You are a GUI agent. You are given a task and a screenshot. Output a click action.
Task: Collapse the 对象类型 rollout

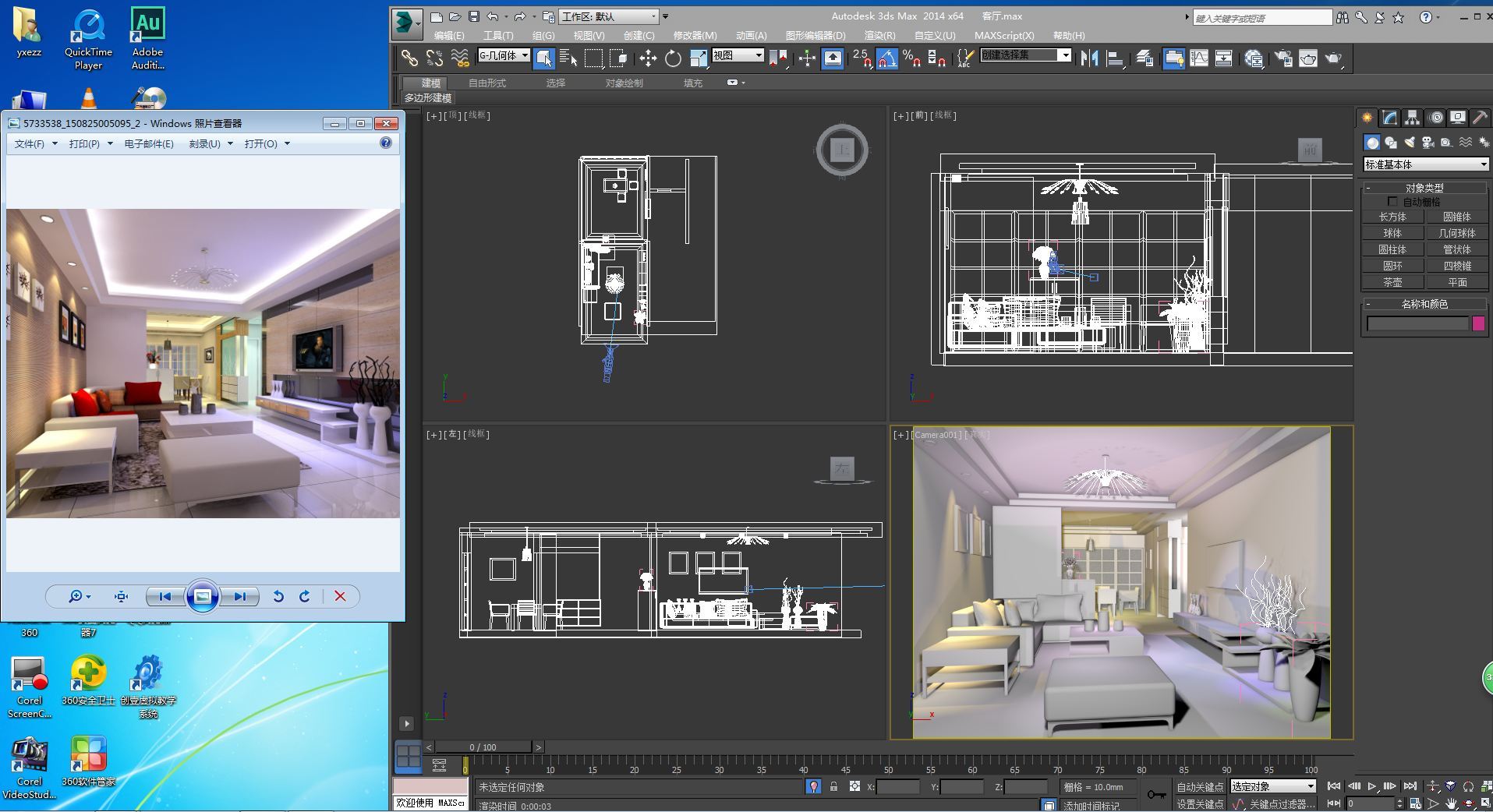(1424, 188)
